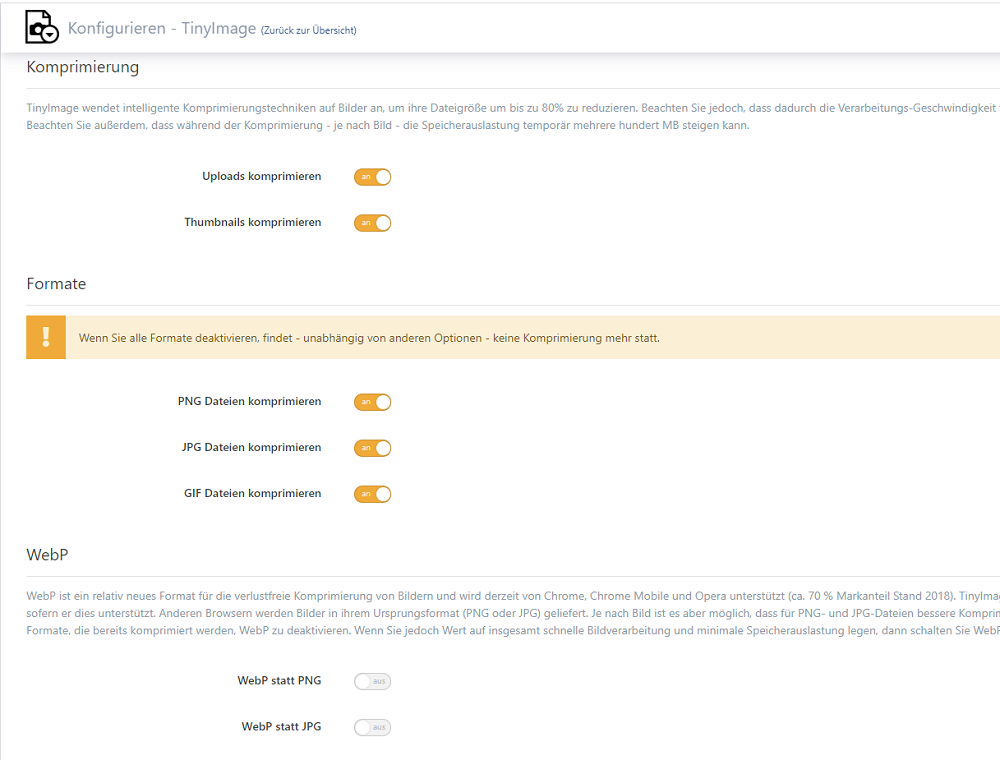
Task: Click the 'Konfigurieren - TinyImage' page title
Action: [x=161, y=28]
